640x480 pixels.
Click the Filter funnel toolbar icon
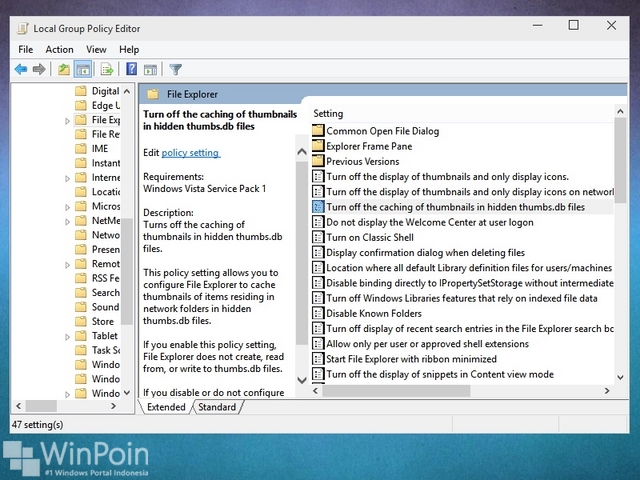point(176,69)
